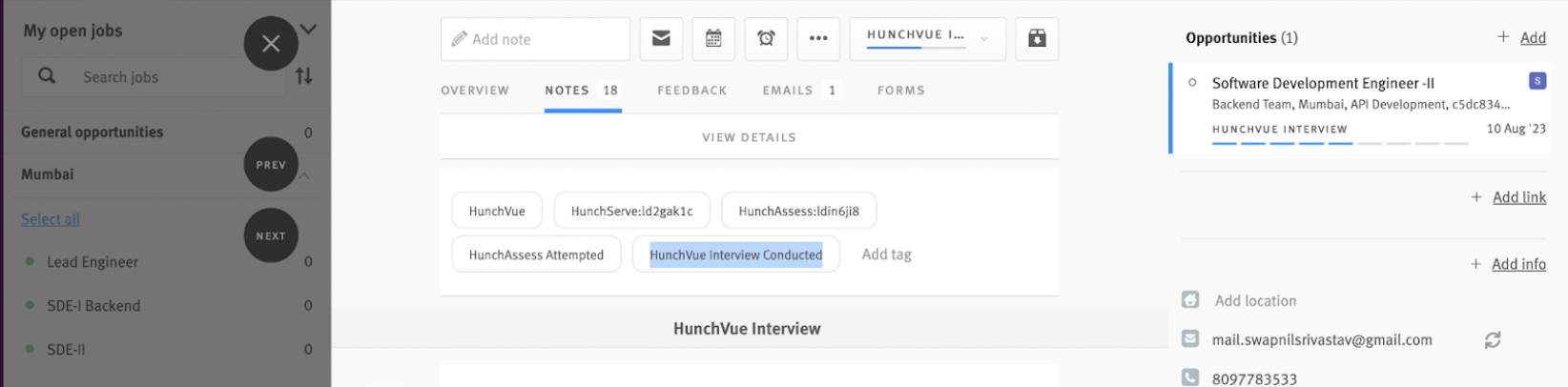Image resolution: width=1568 pixels, height=387 pixels.
Task: Select the radio circle for Software Development Engineer
Action: [1192, 83]
